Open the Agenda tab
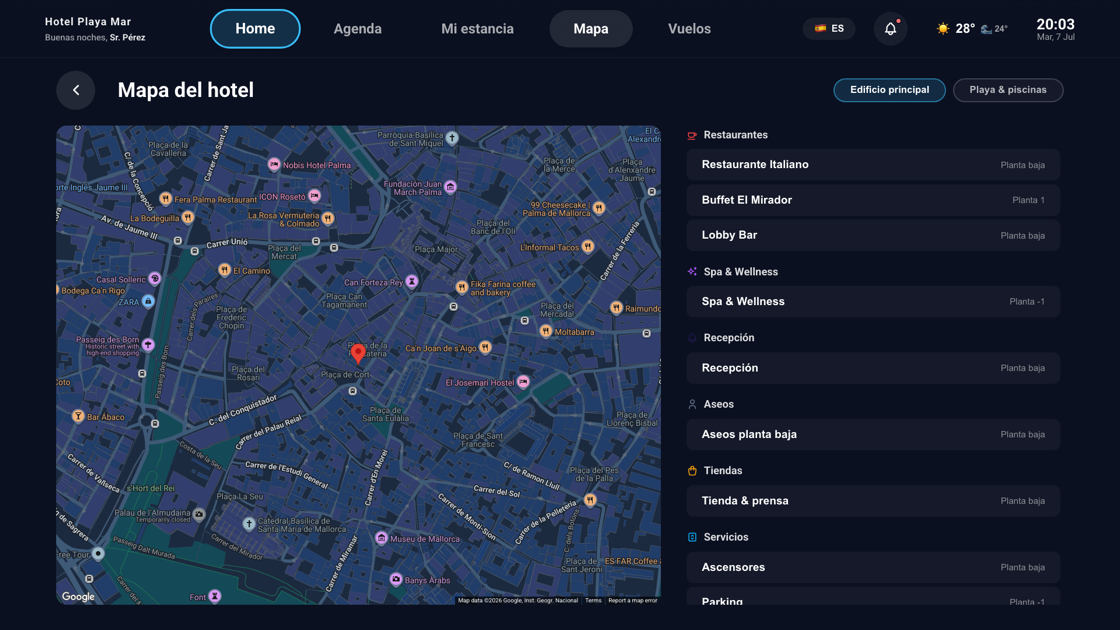 point(357,29)
